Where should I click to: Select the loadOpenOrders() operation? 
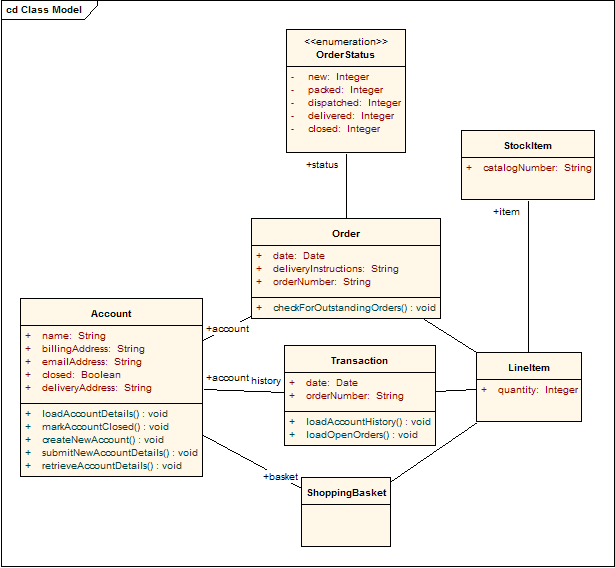(361, 435)
